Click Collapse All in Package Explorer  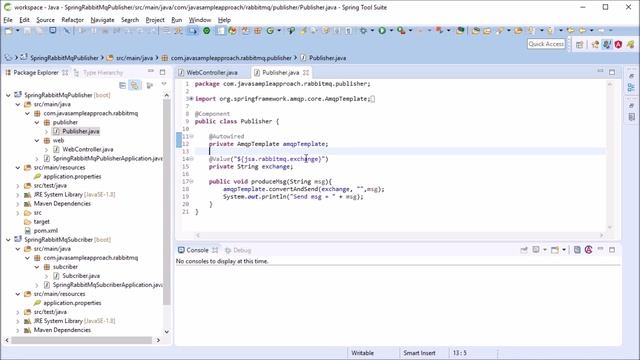coord(122,85)
